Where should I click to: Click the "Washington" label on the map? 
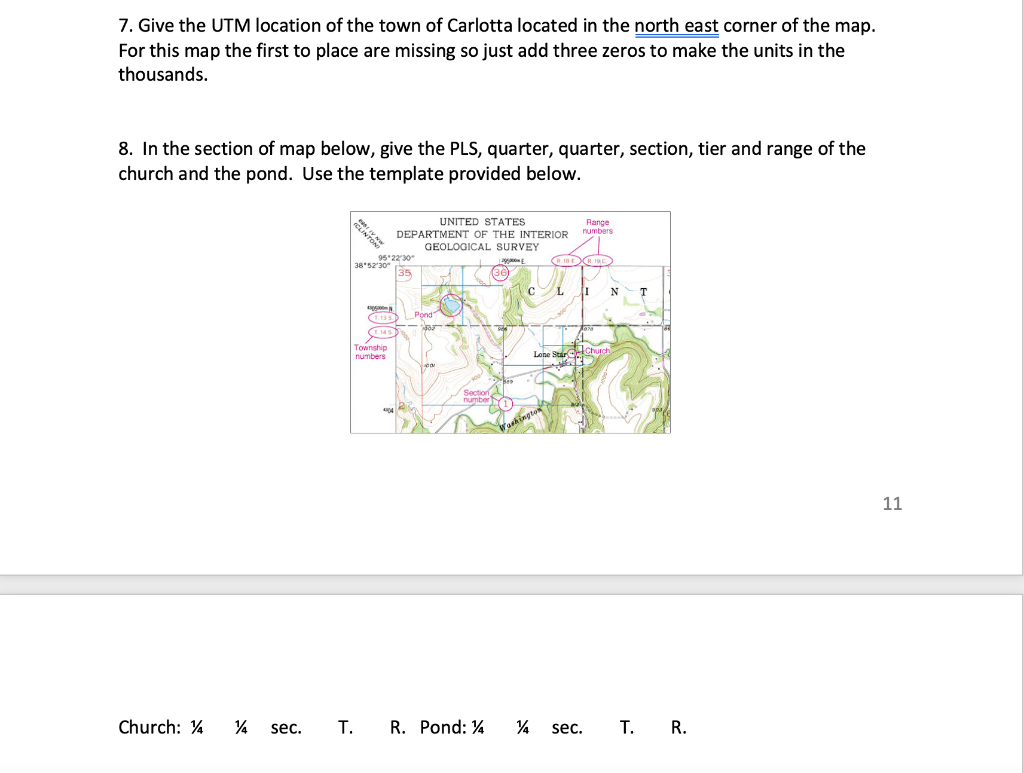[x=520, y=420]
